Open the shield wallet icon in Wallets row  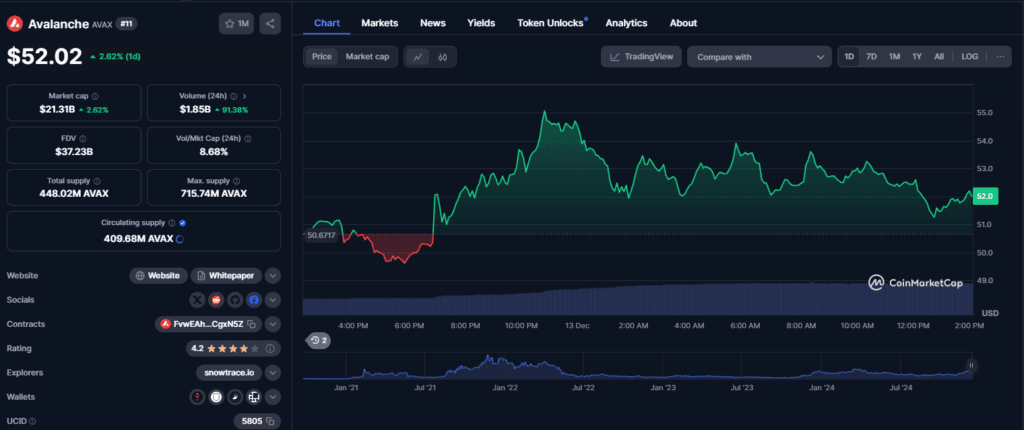point(216,397)
